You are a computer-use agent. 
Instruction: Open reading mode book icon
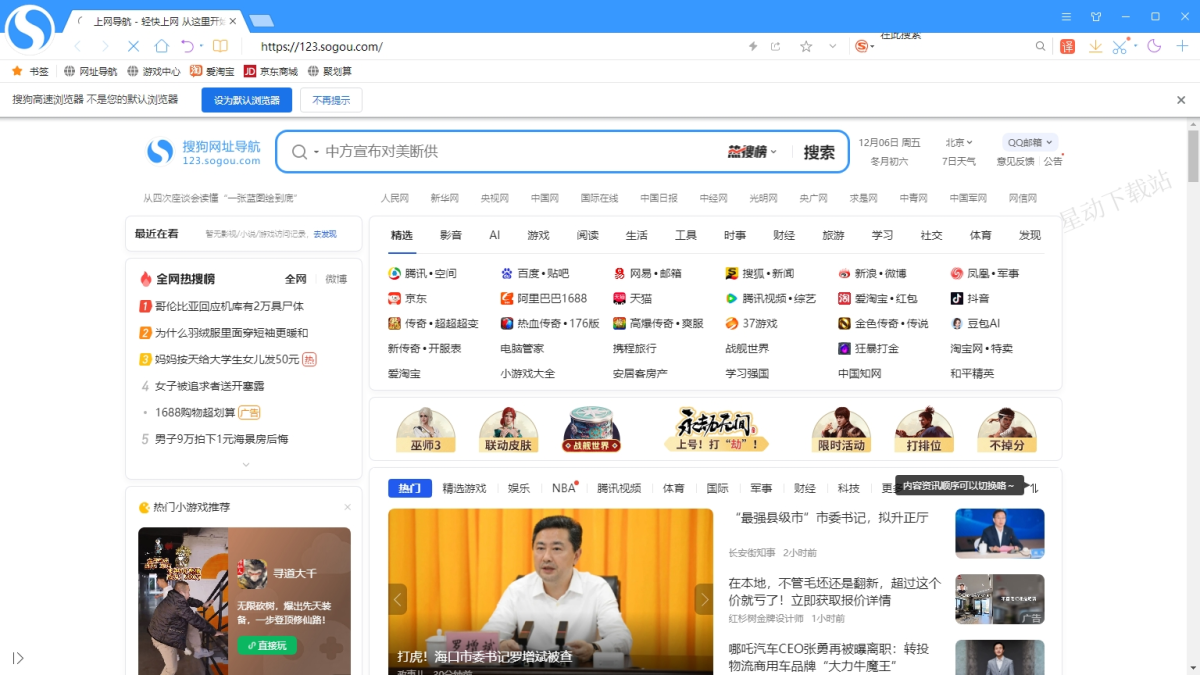[x=220, y=46]
